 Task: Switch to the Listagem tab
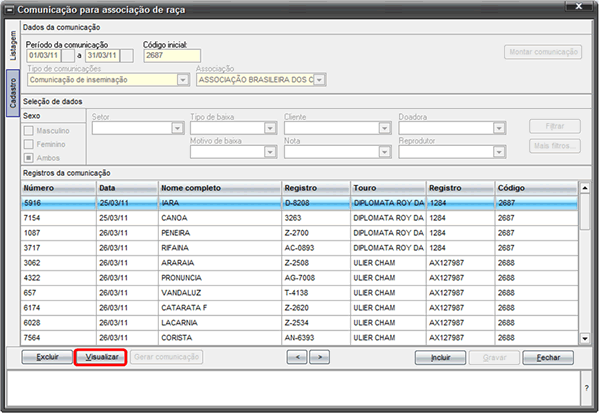(x=13, y=45)
